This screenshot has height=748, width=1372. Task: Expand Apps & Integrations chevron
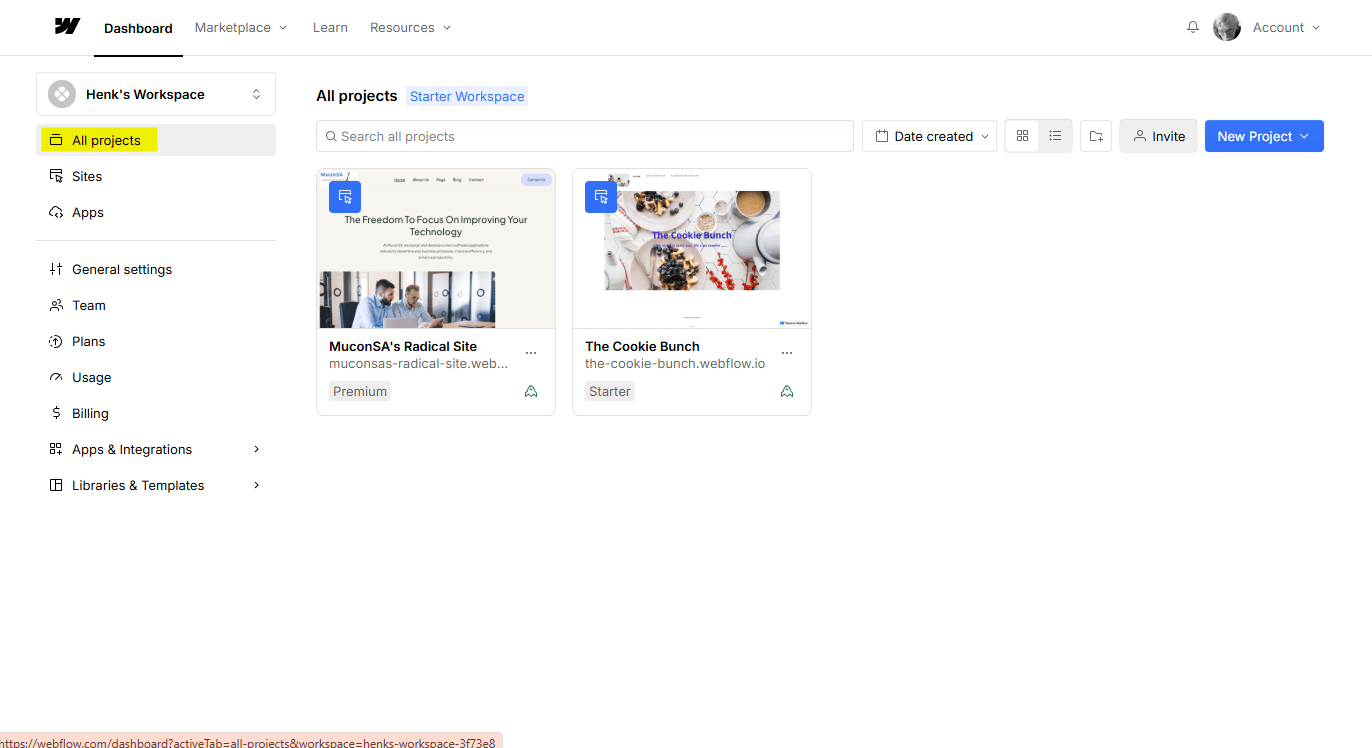tap(256, 449)
